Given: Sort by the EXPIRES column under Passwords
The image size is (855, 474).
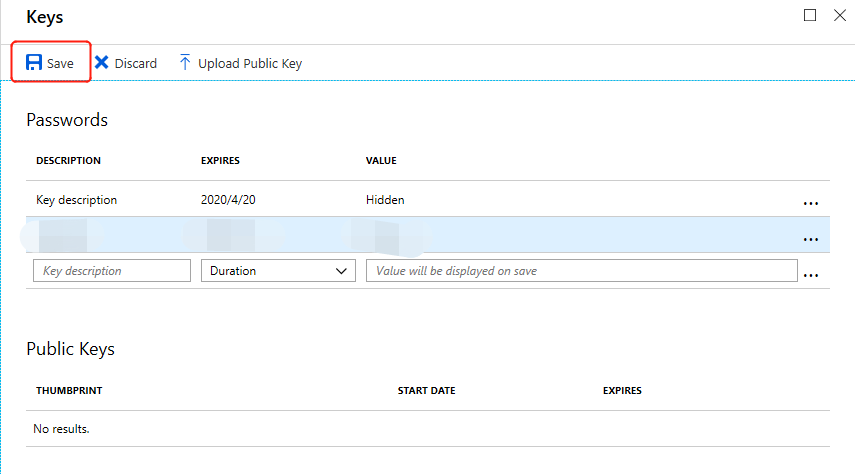Looking at the screenshot, I should click(x=220, y=160).
